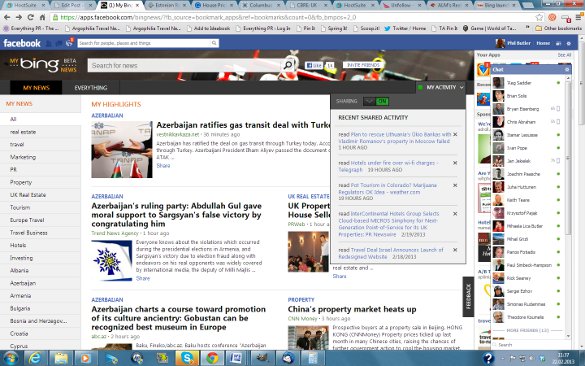Open chat with Brian Solis
This screenshot has width=585, height=366.
tap(527, 96)
